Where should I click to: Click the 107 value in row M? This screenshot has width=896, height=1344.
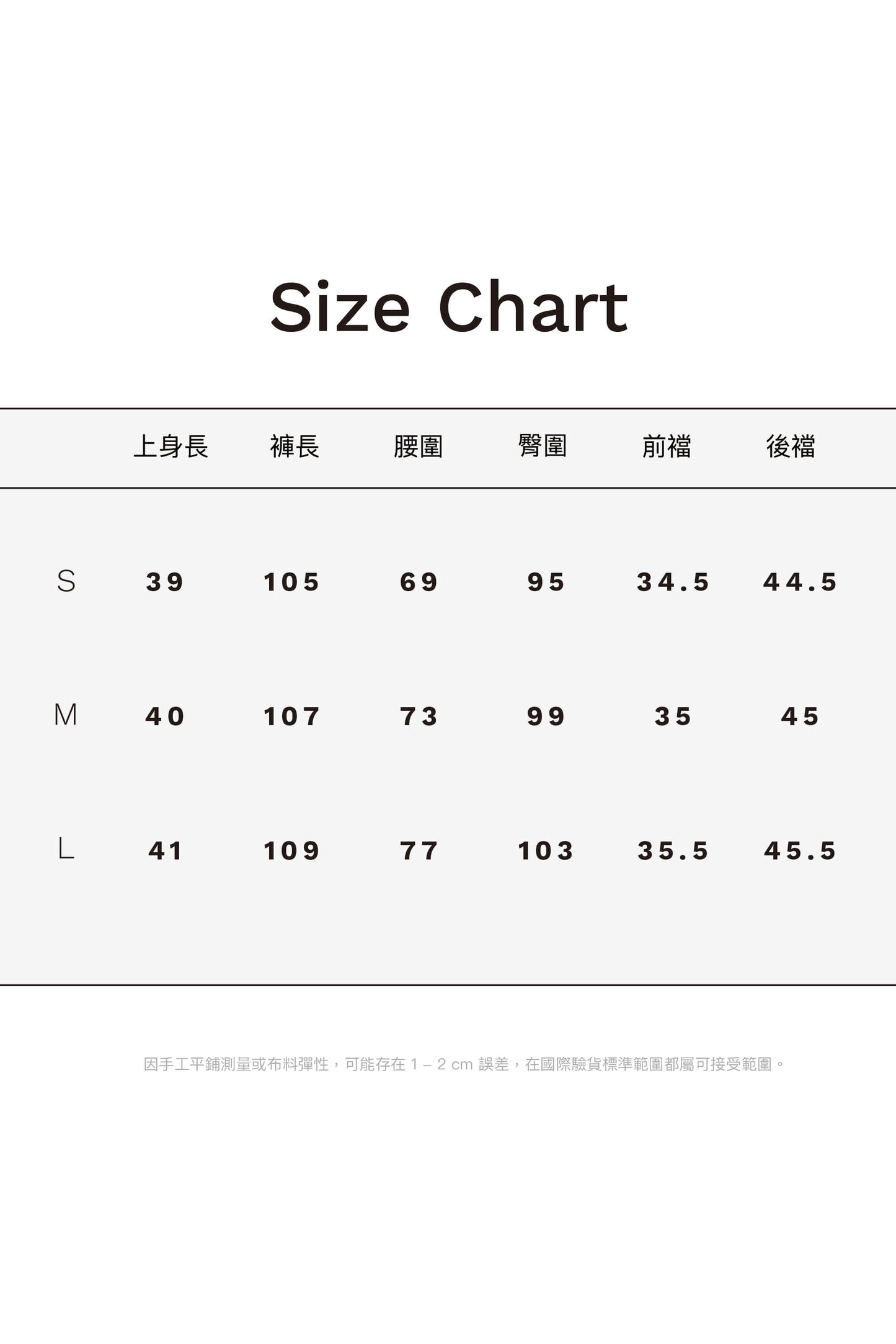click(x=291, y=717)
